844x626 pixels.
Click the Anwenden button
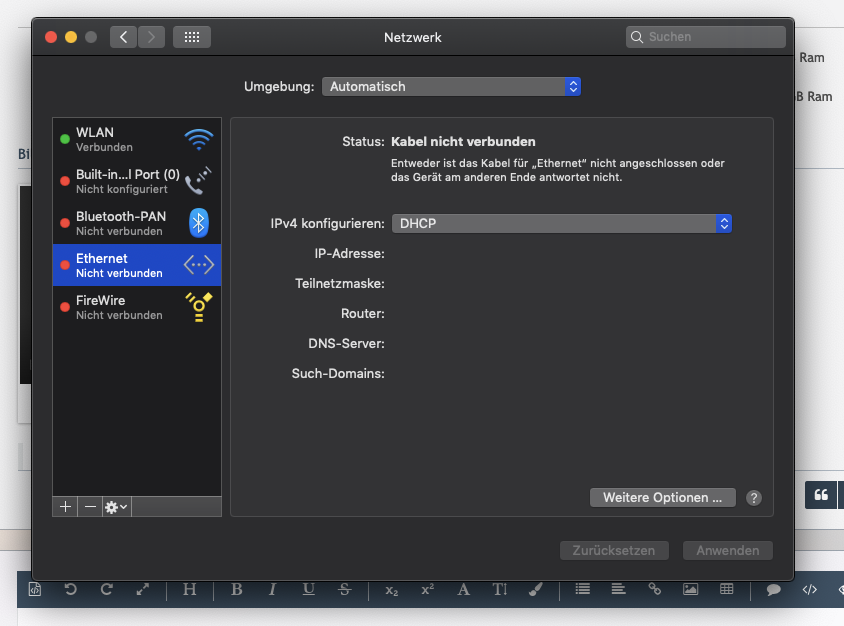(x=728, y=550)
